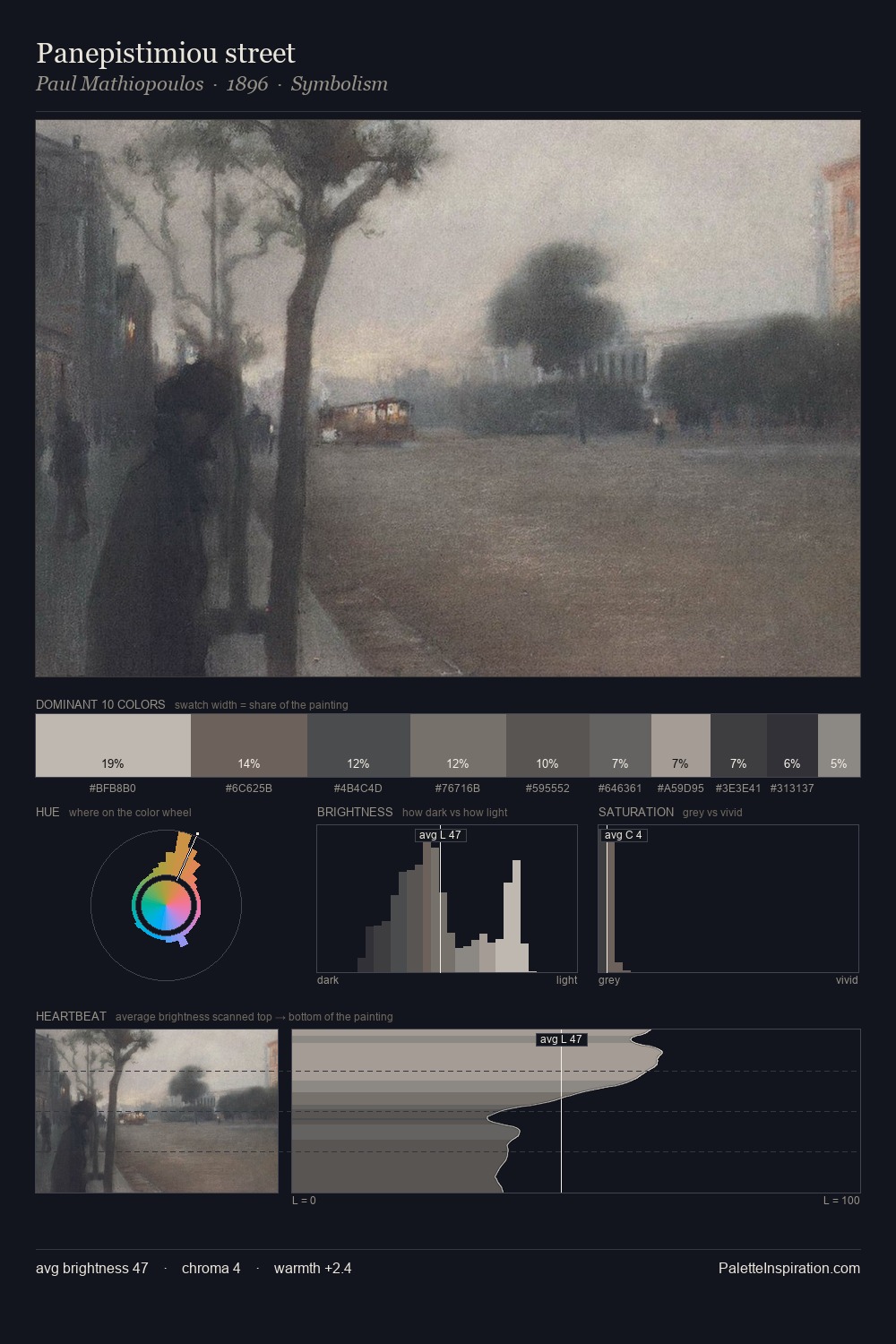This screenshot has width=896, height=1344.
Task: Click the 6% swatch #313137
Action: (x=792, y=745)
